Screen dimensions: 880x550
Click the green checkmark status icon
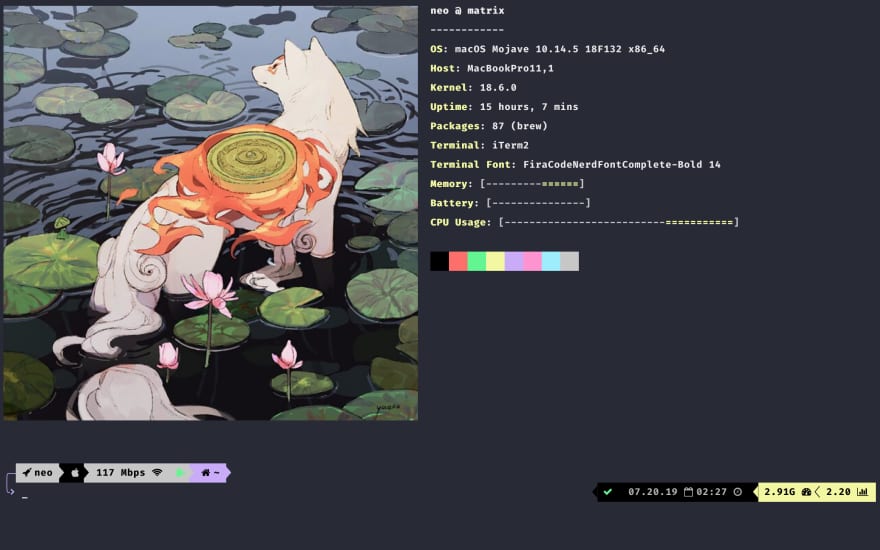tap(607, 492)
